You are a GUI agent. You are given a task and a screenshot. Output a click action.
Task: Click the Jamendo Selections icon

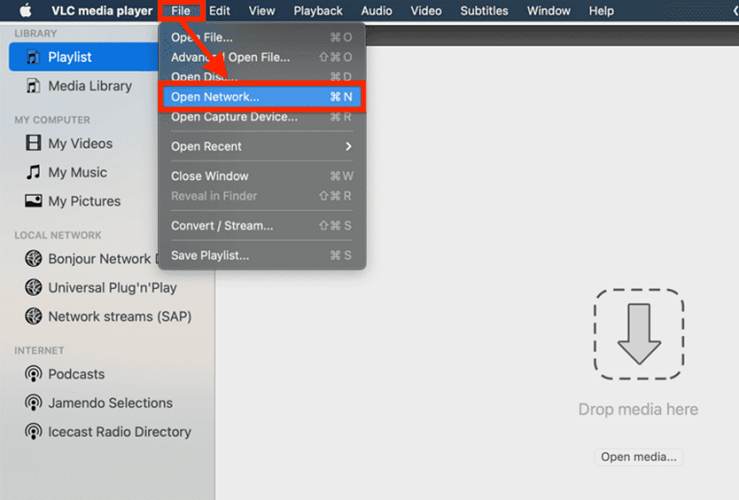click(x=33, y=403)
